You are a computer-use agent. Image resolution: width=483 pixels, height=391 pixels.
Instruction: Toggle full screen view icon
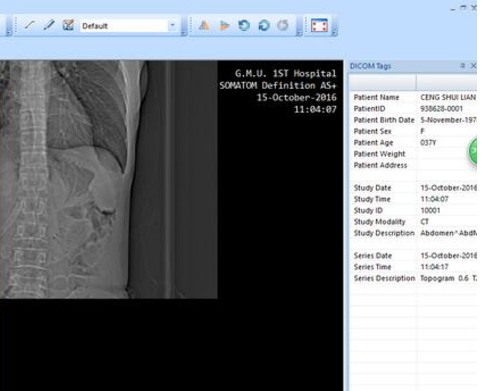319,25
